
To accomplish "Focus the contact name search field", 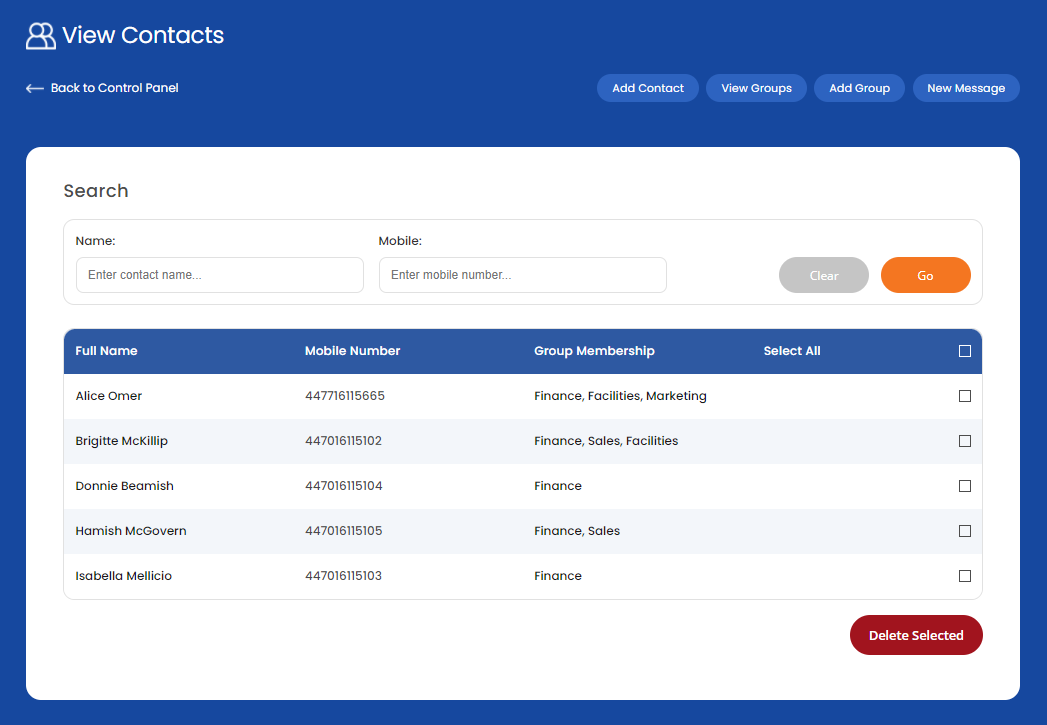I will click(x=219, y=275).
